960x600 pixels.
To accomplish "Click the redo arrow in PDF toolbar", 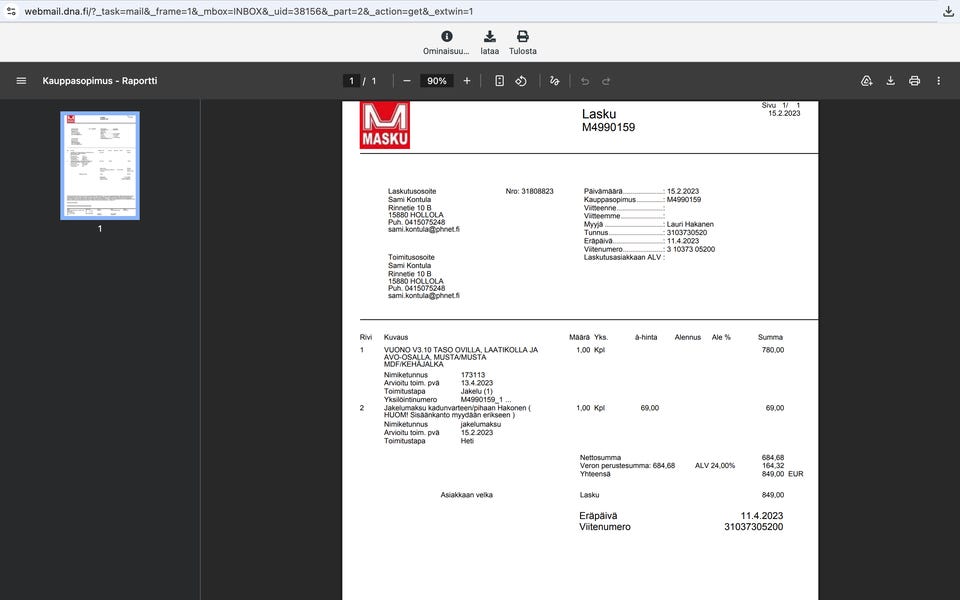I will pyautogui.click(x=606, y=81).
